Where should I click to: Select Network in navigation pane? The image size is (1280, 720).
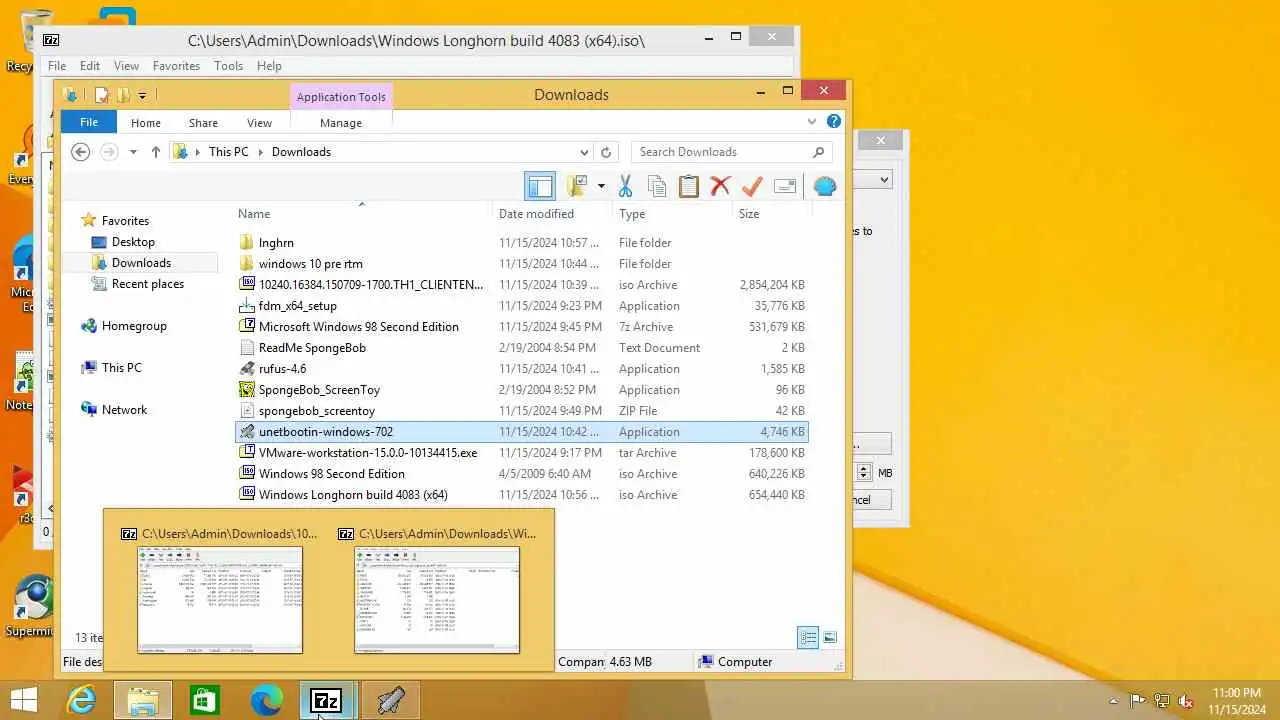coord(124,410)
